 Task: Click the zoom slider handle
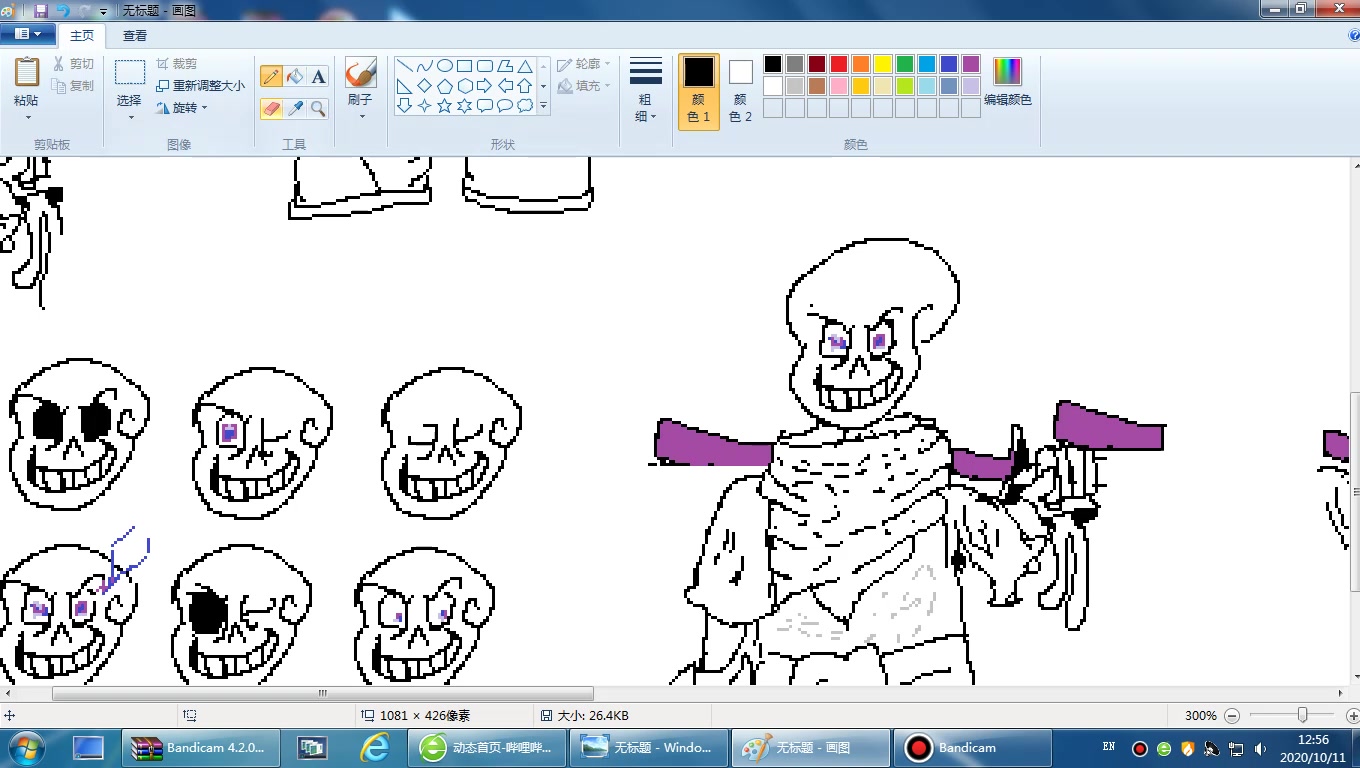[1302, 715]
